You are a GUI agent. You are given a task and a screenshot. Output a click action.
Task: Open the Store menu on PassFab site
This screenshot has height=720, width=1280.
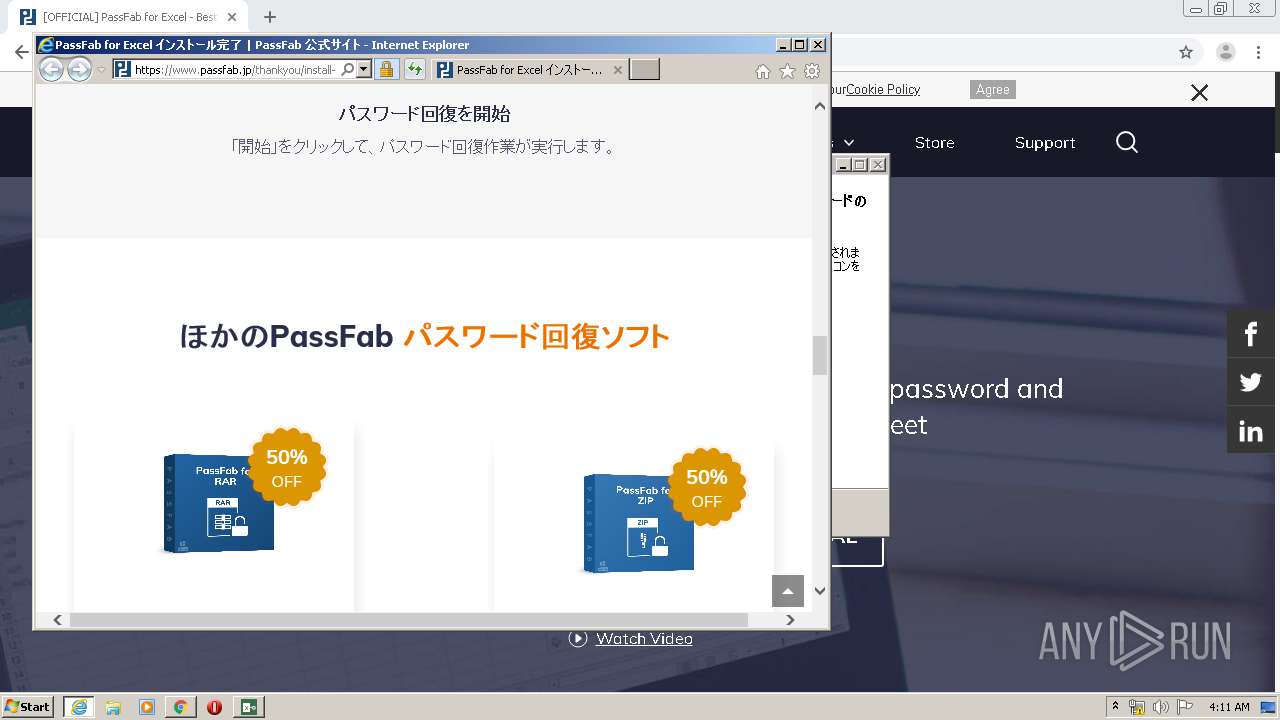pos(935,143)
